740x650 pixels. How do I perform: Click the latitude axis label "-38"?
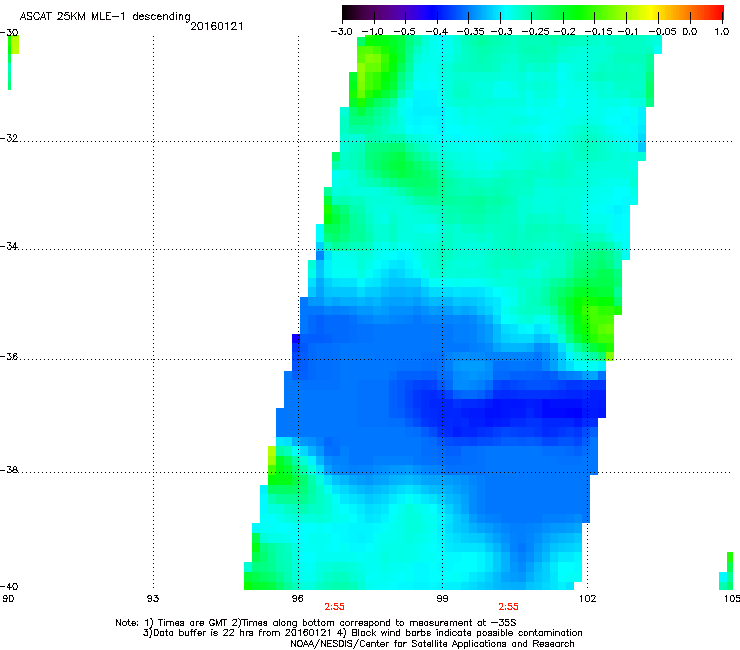click(x=9, y=470)
